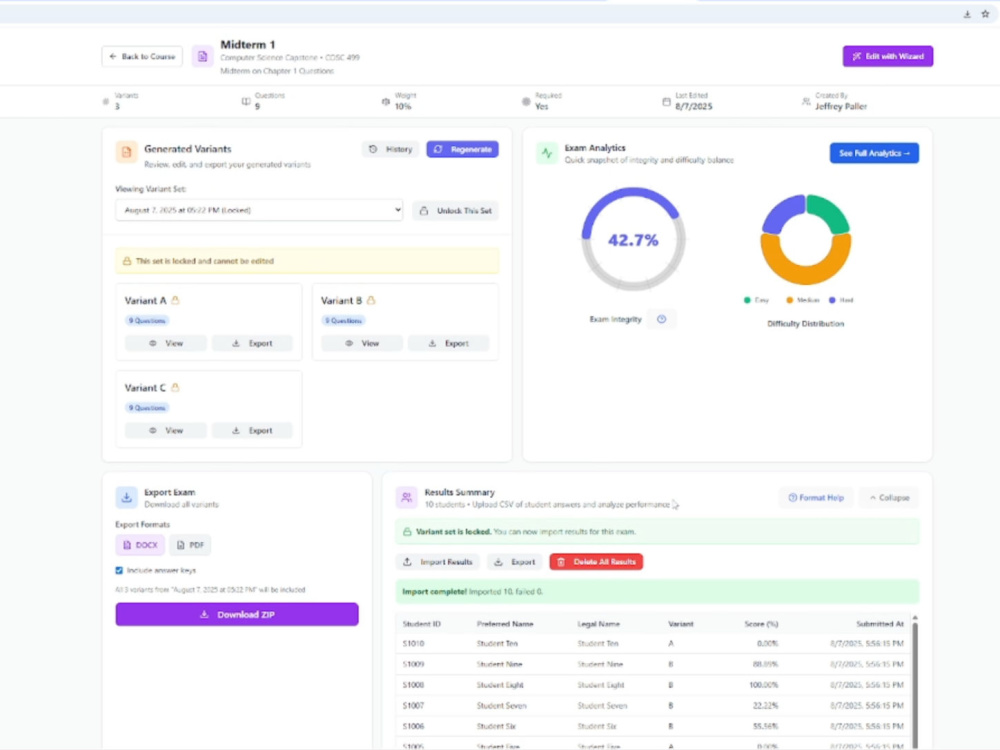Click the purple Hard legend swatch
Viewport: 1000px width, 750px height.
tap(832, 300)
